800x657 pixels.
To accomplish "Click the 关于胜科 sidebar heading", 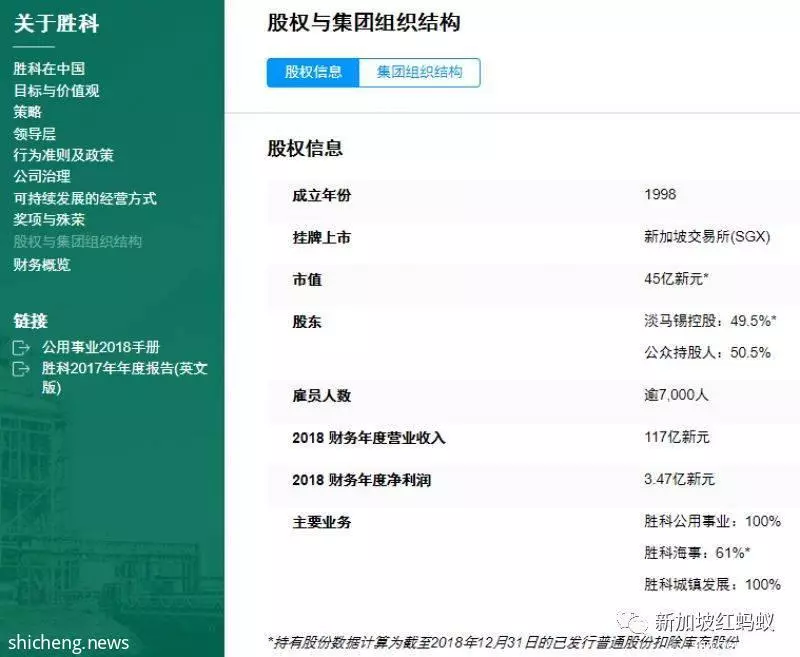I will [x=56, y=23].
